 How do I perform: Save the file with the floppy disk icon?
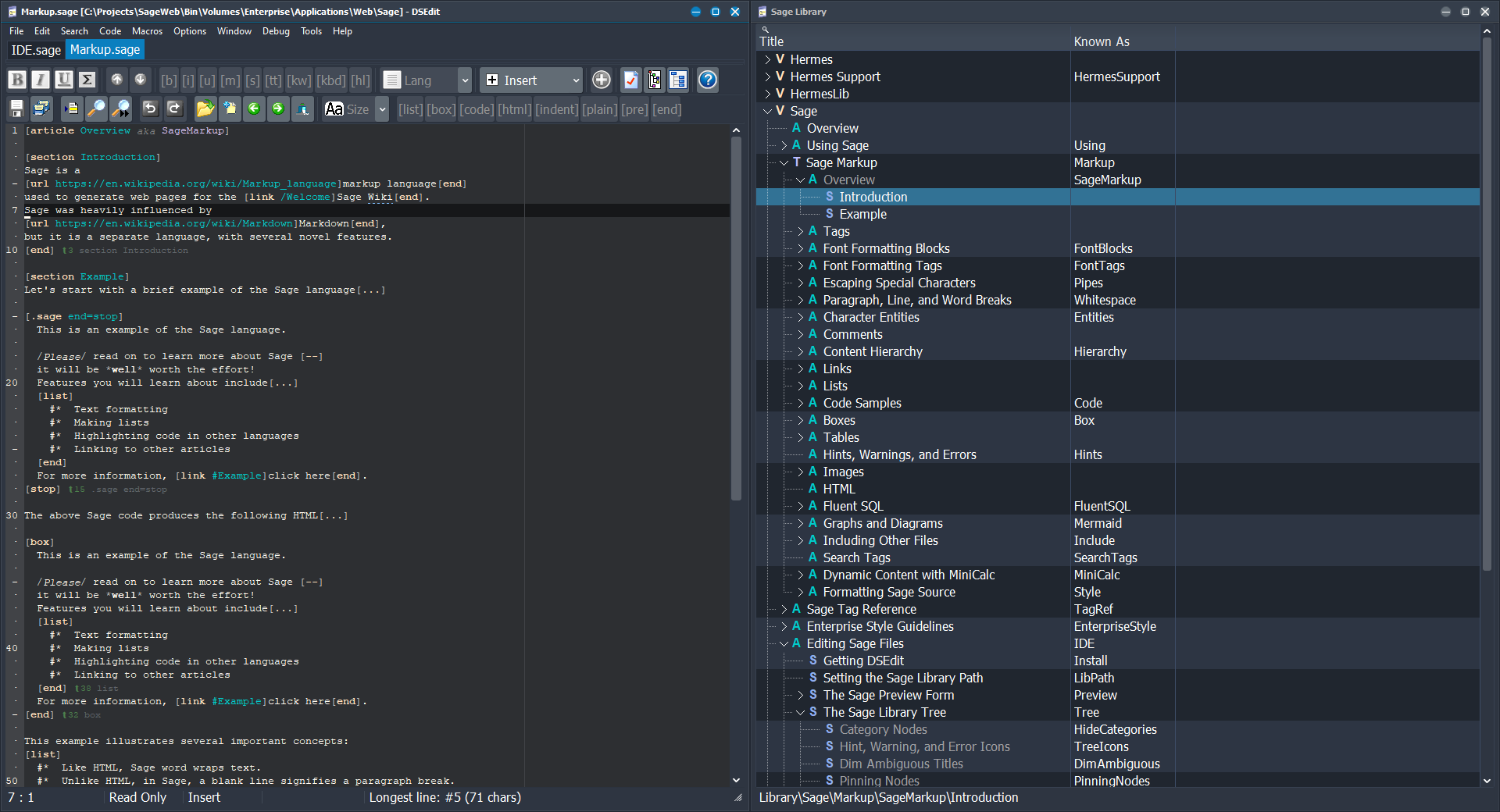[17, 109]
